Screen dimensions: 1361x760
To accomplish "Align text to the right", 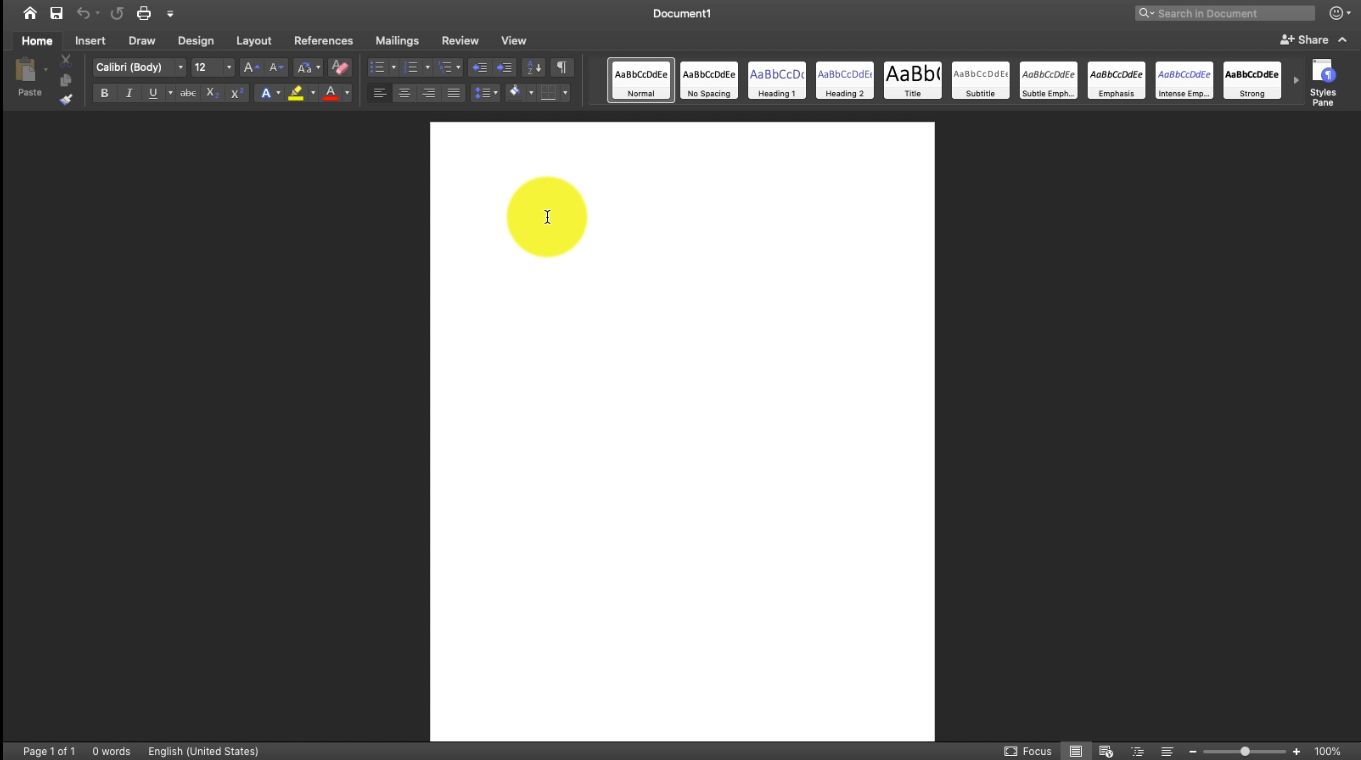I will [429, 93].
